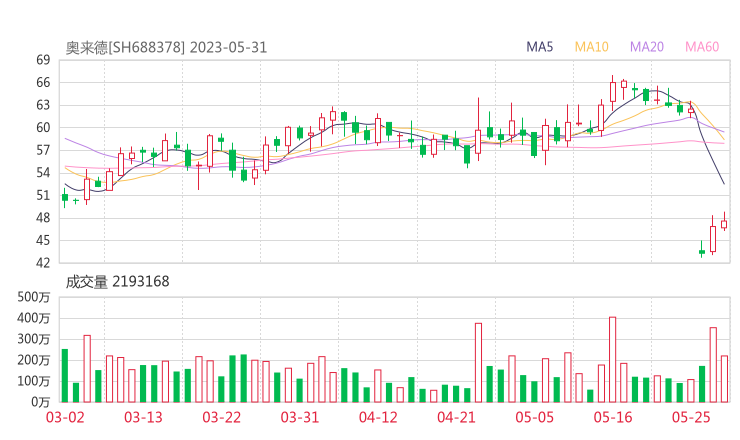The width and height of the screenshot is (740, 440).
Task: Click the 05-16 date label
Action: pos(613,418)
